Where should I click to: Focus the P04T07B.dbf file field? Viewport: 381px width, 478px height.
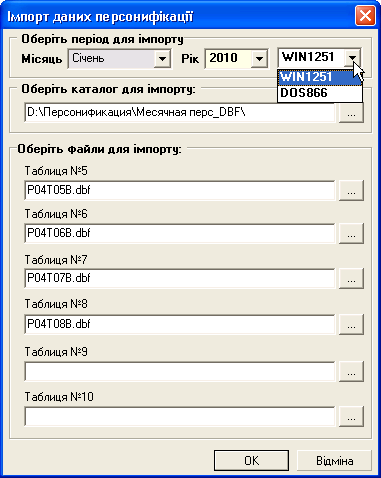180,278
